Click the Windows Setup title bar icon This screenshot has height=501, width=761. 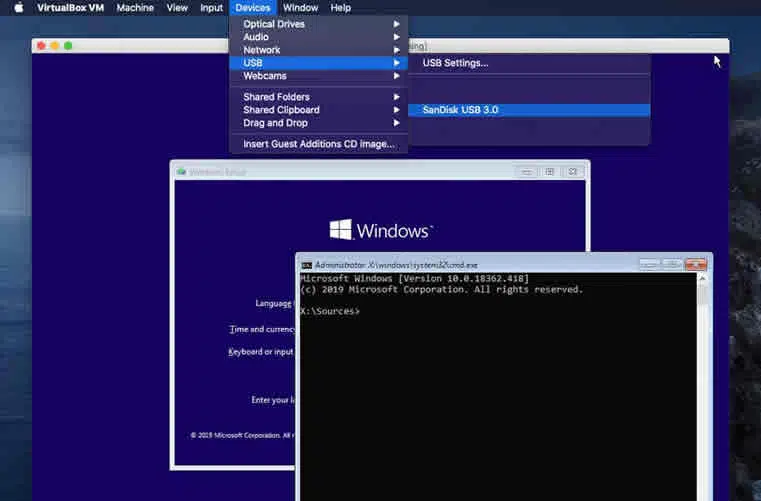[x=181, y=171]
